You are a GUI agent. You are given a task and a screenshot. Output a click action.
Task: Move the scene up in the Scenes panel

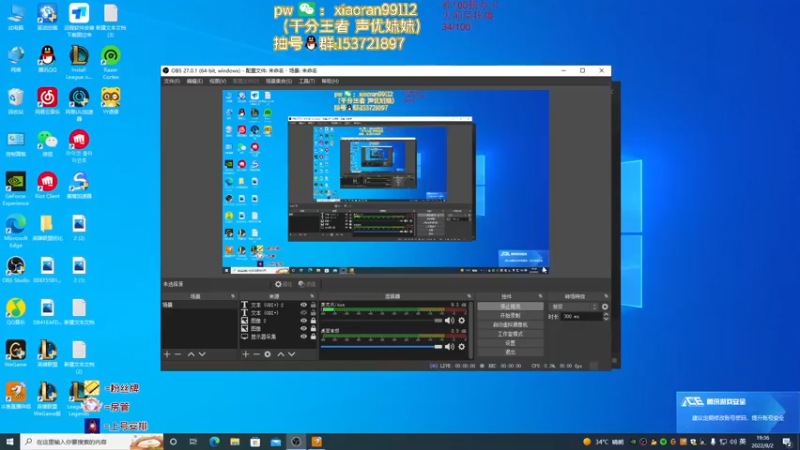coord(191,354)
